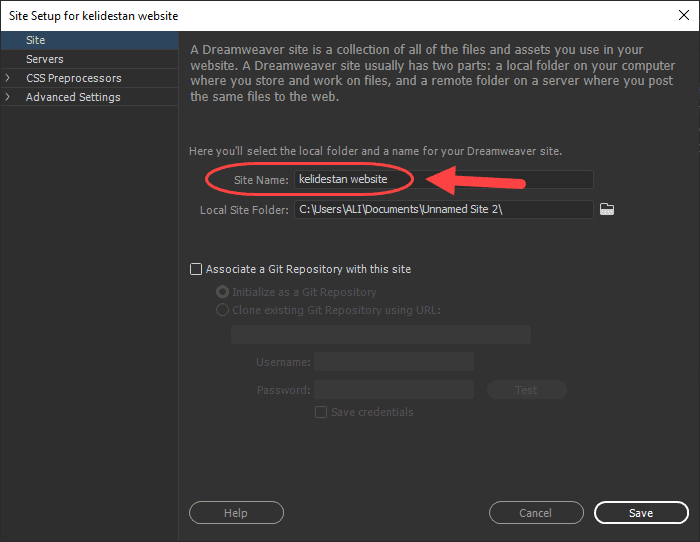Click the Password input field
Screen dimensions: 700x542
[x=394, y=390]
